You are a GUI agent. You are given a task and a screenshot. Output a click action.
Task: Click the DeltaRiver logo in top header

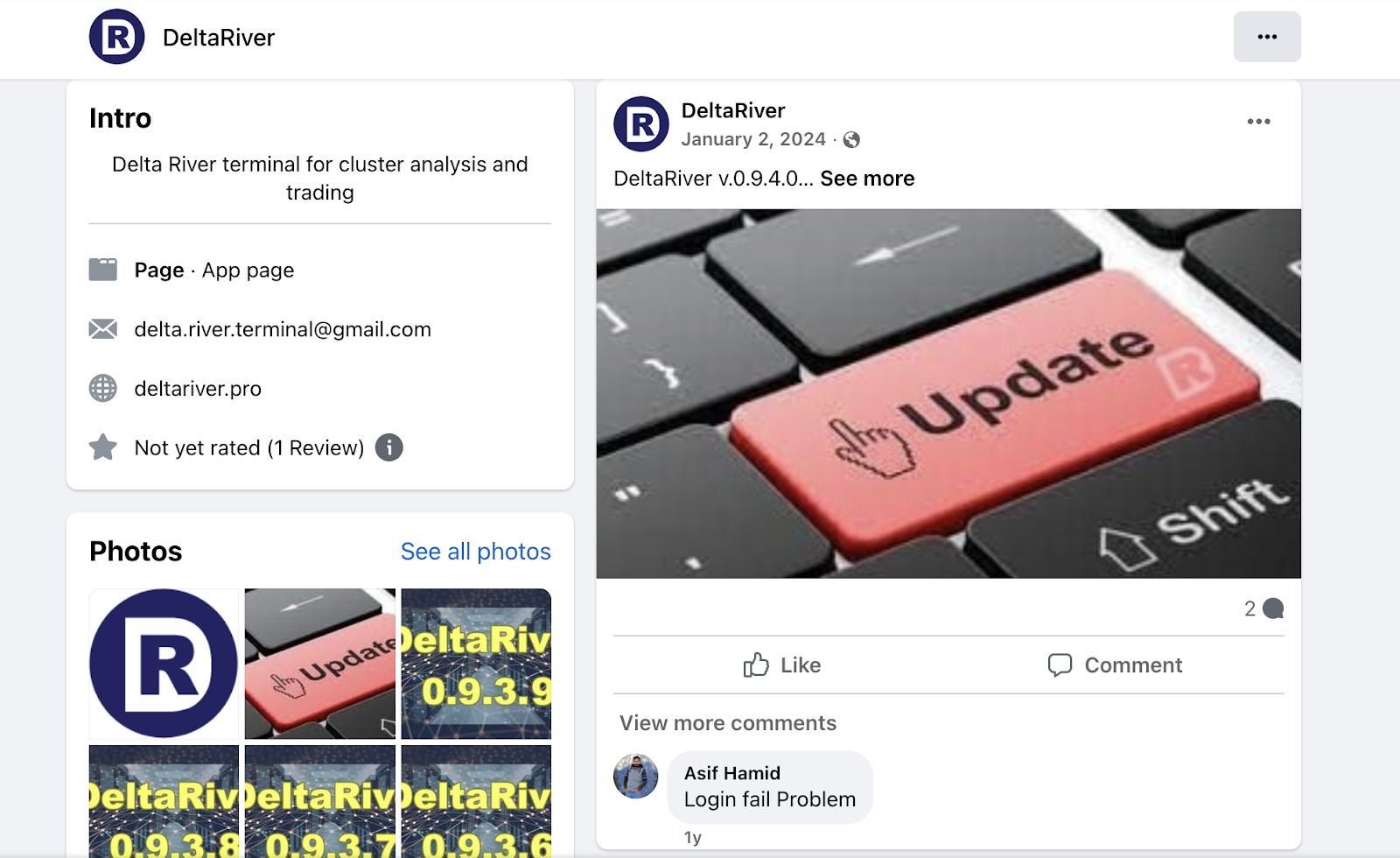click(117, 37)
